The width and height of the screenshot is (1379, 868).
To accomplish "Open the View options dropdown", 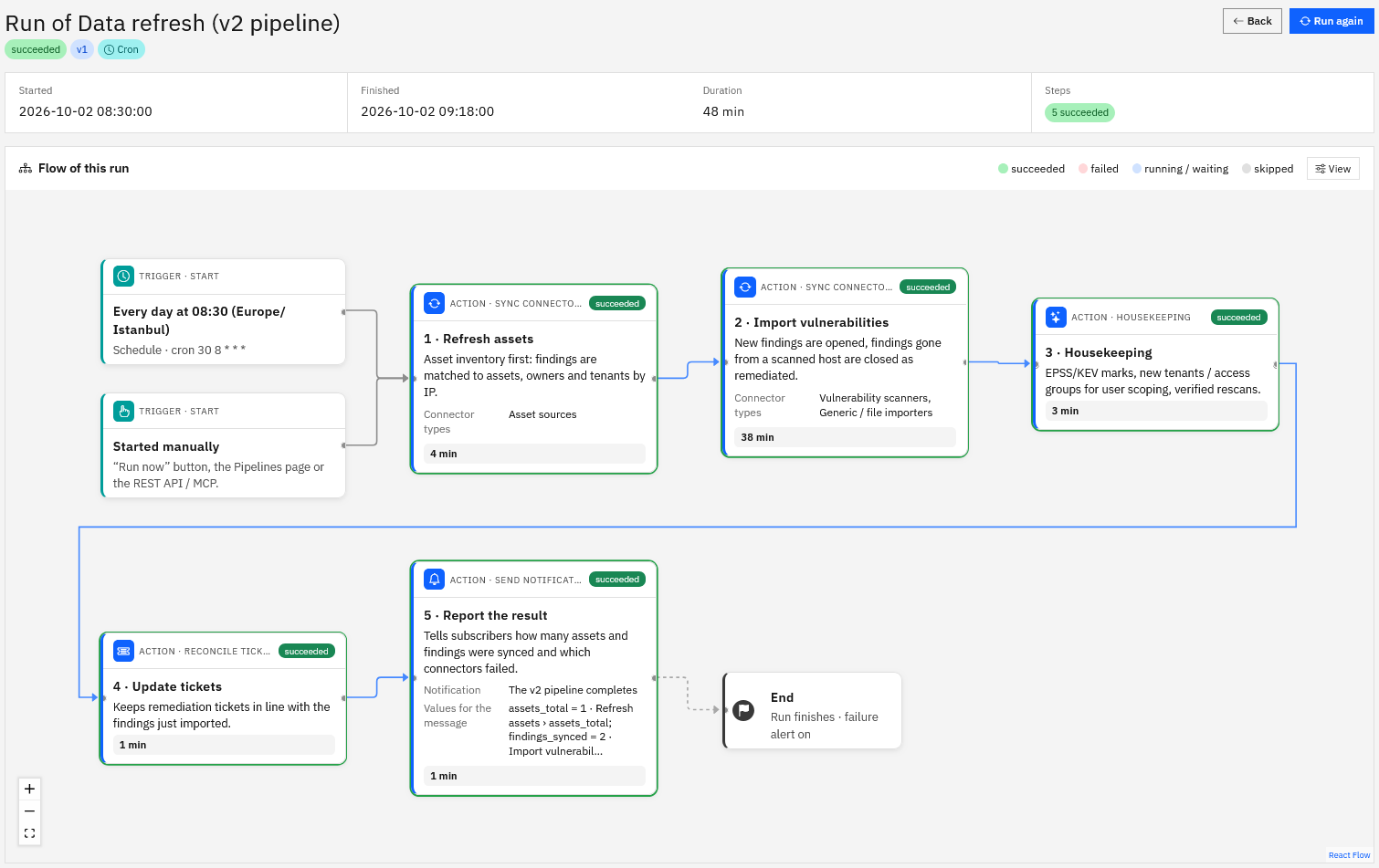I will click(1332, 169).
